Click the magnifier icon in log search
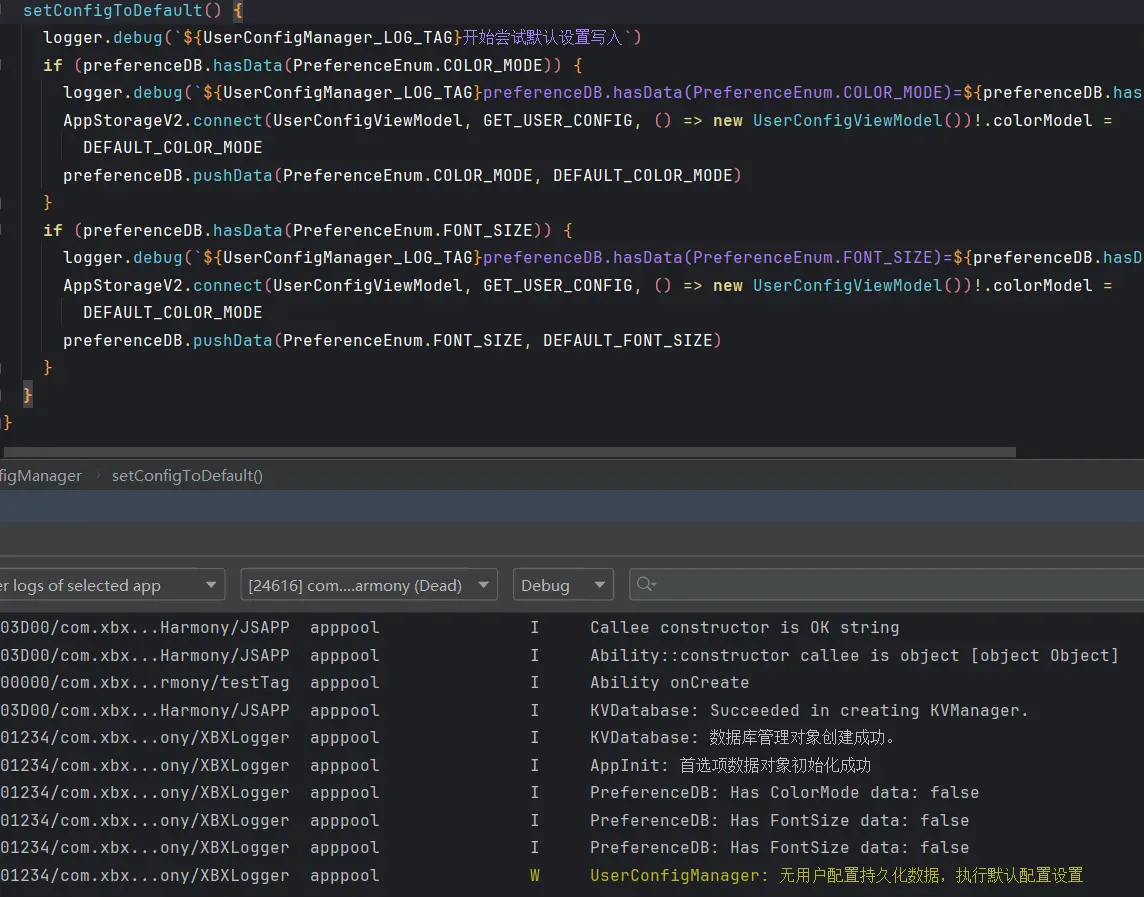The image size is (1144, 897). (x=646, y=585)
